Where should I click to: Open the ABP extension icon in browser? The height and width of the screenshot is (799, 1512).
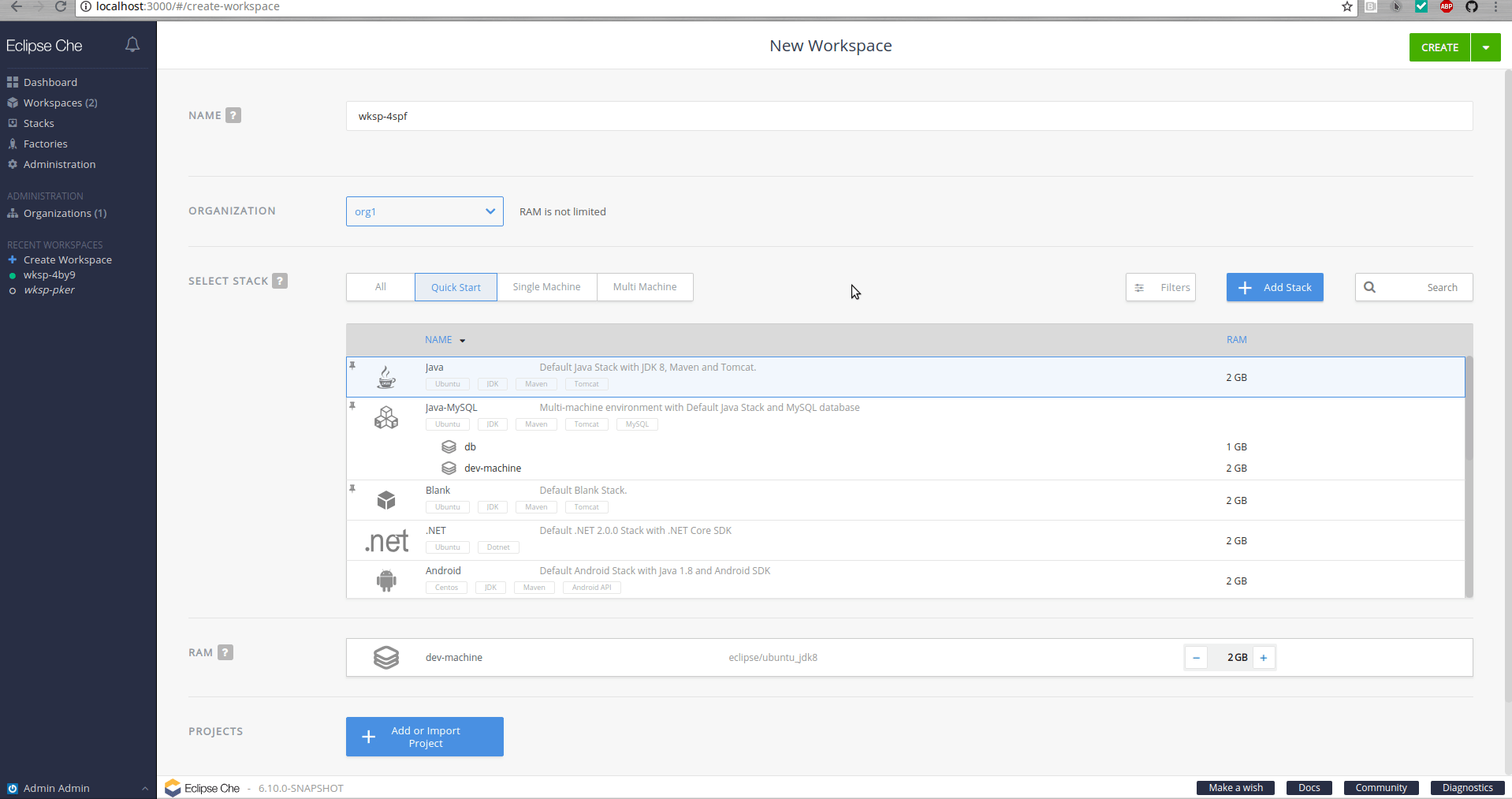point(1447,6)
